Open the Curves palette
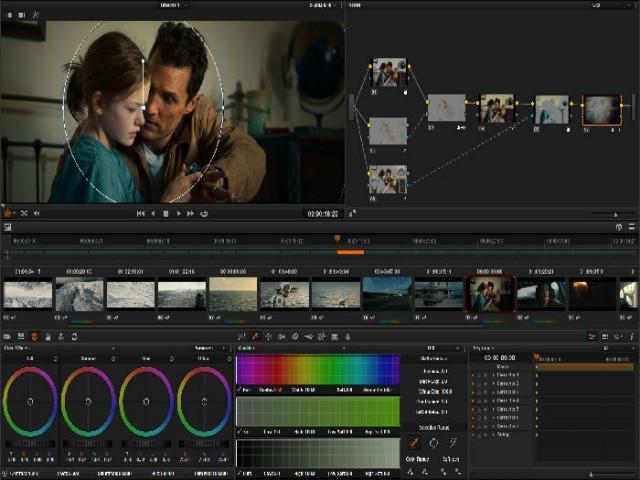Screen dimensions: 640x480 (241, 337)
